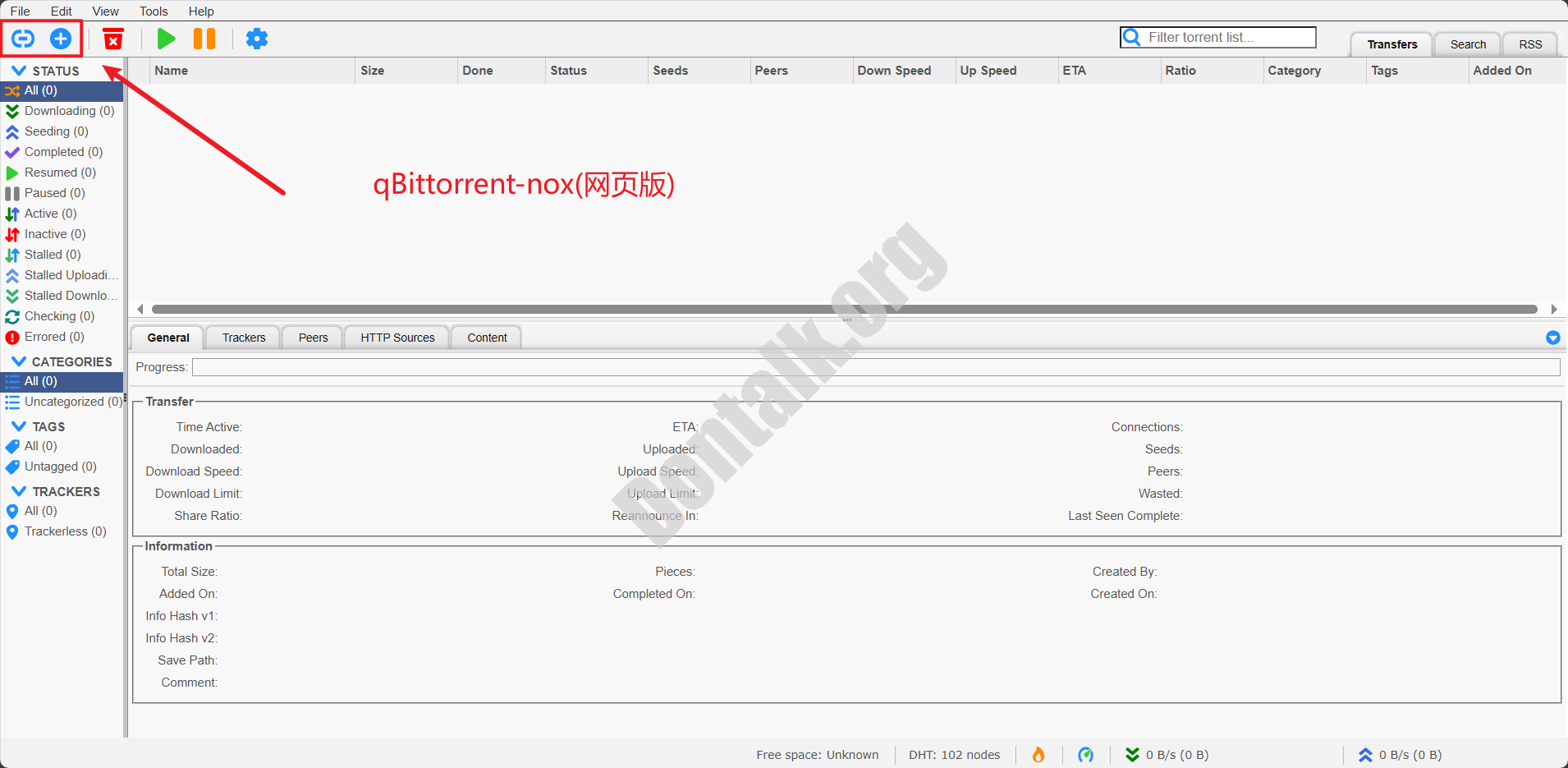Collapse the STATUS filter section
The width and height of the screenshot is (1568, 768).
[19, 71]
